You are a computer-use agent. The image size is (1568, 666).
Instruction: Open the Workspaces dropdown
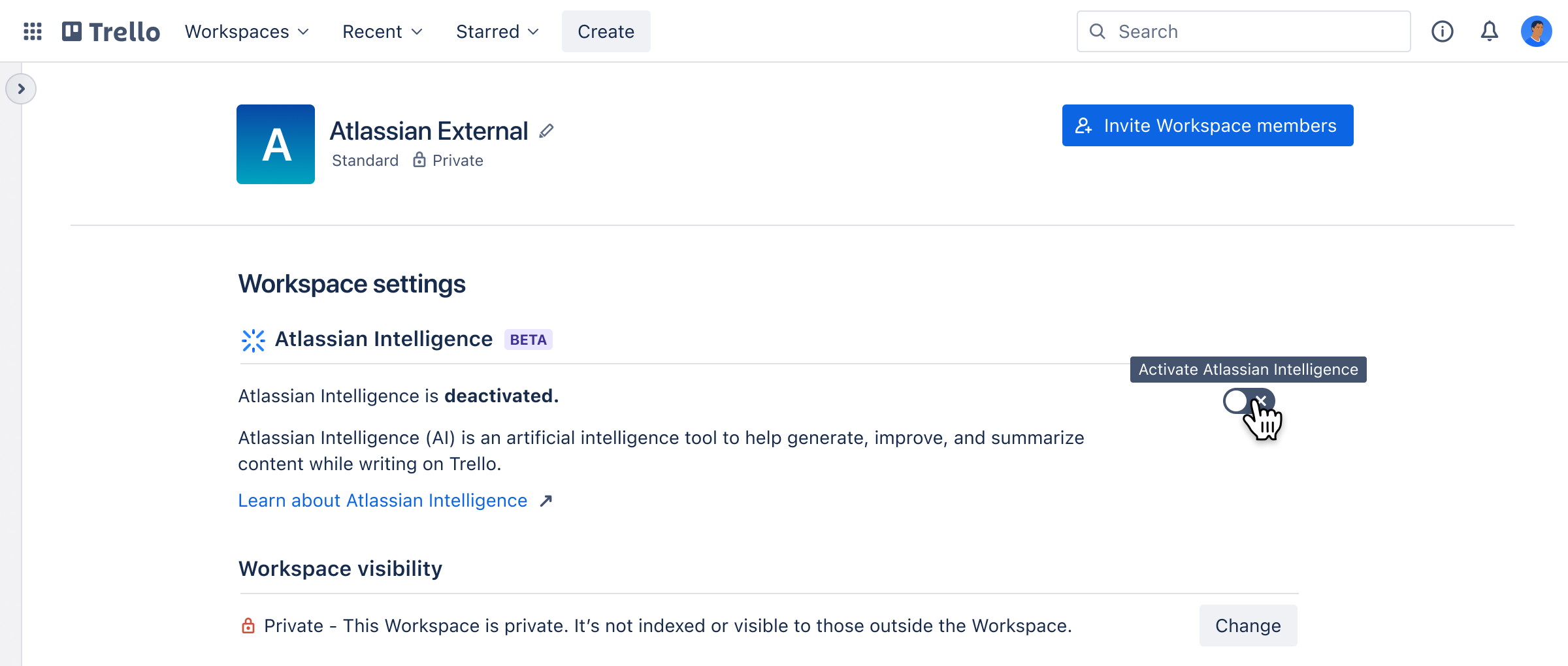(245, 31)
